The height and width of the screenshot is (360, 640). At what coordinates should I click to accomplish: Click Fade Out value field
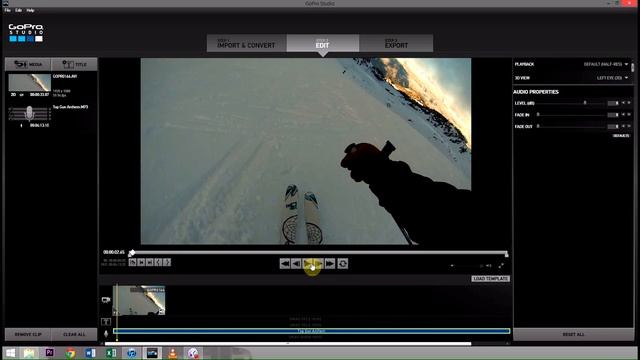(x=613, y=127)
